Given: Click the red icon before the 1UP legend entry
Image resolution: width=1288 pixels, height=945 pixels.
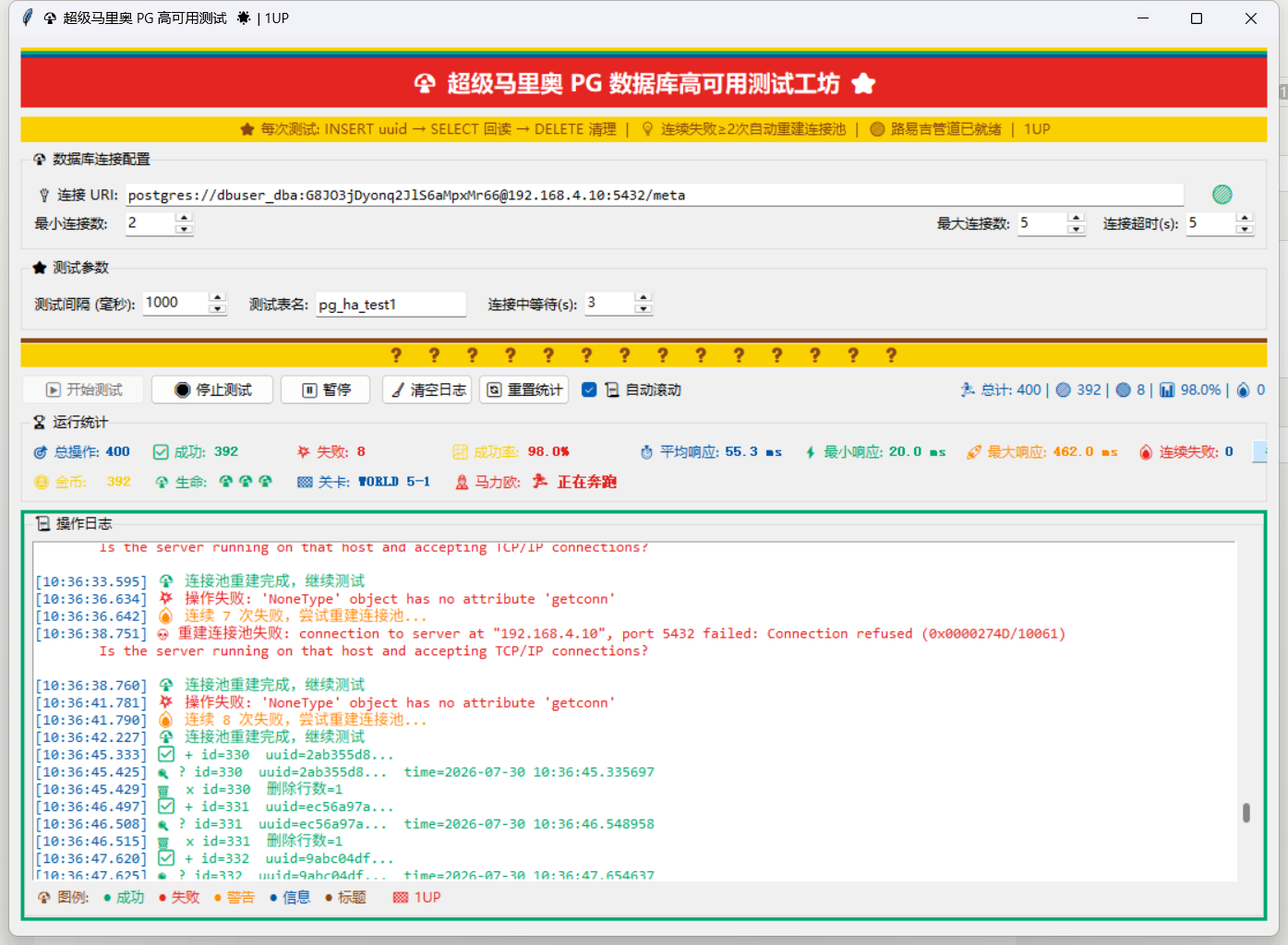Looking at the screenshot, I should tap(401, 897).
